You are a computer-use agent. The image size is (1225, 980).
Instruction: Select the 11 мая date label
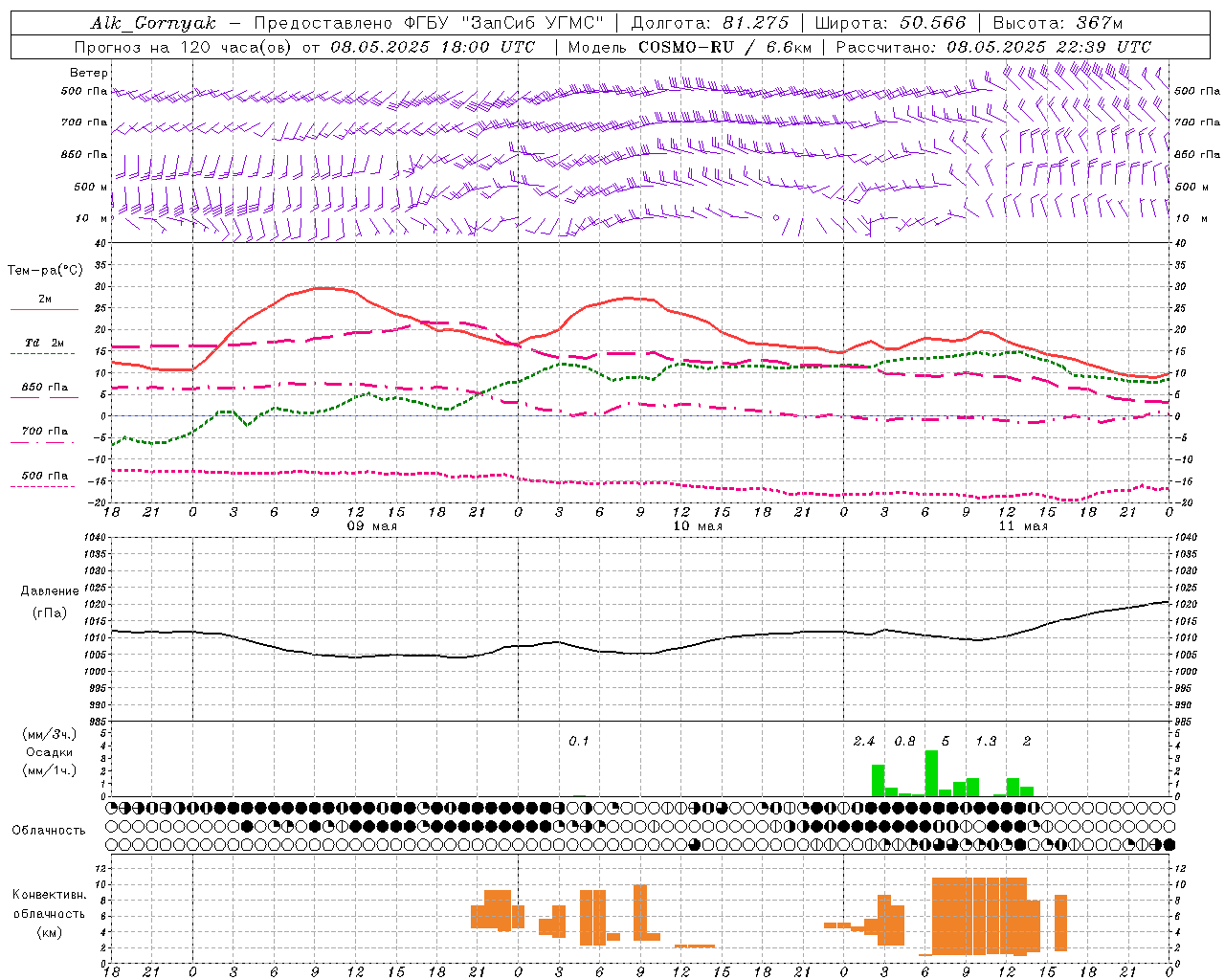point(1023,526)
